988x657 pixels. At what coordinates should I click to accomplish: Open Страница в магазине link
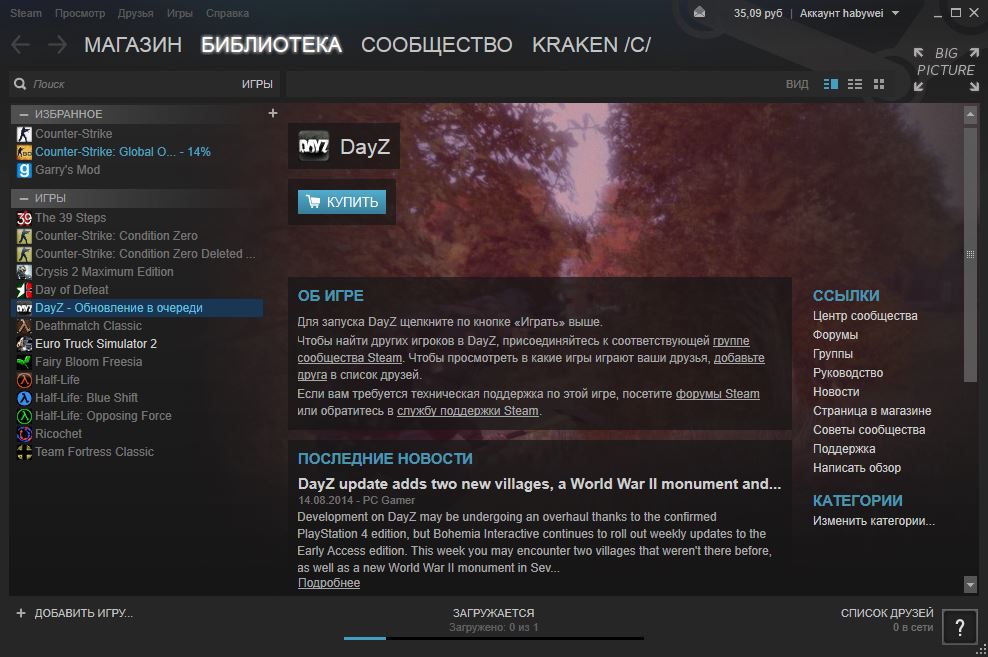tap(871, 411)
